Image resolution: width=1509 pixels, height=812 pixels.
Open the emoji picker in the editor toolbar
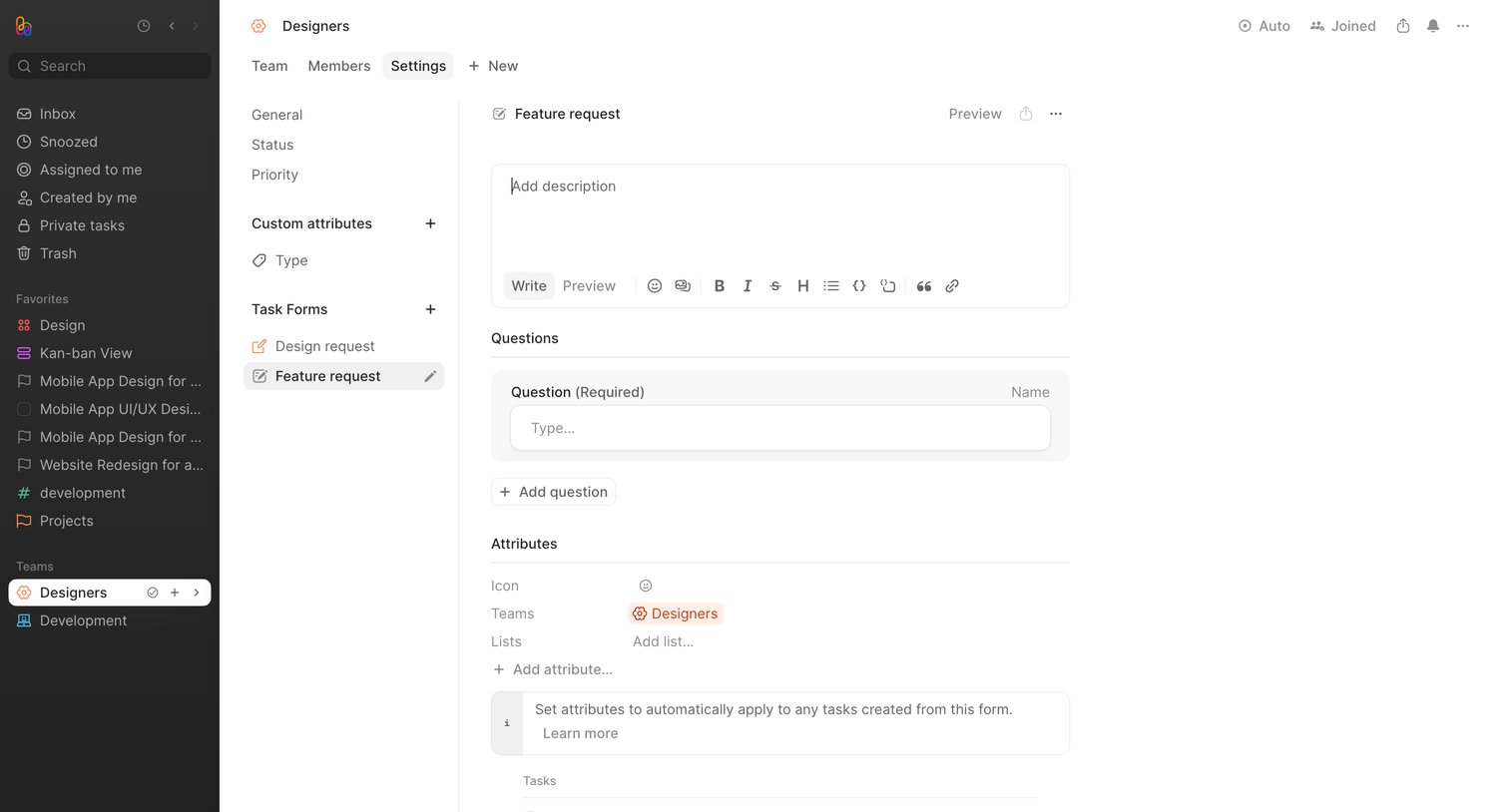click(655, 286)
